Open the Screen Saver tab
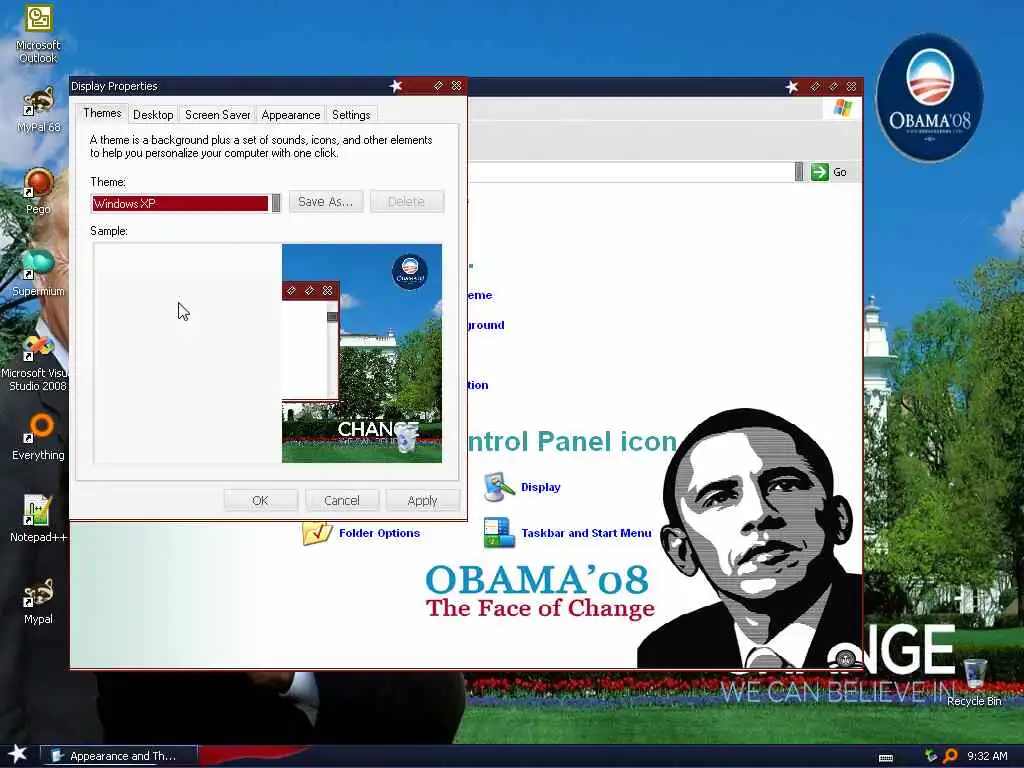This screenshot has height=768, width=1024. [x=217, y=115]
